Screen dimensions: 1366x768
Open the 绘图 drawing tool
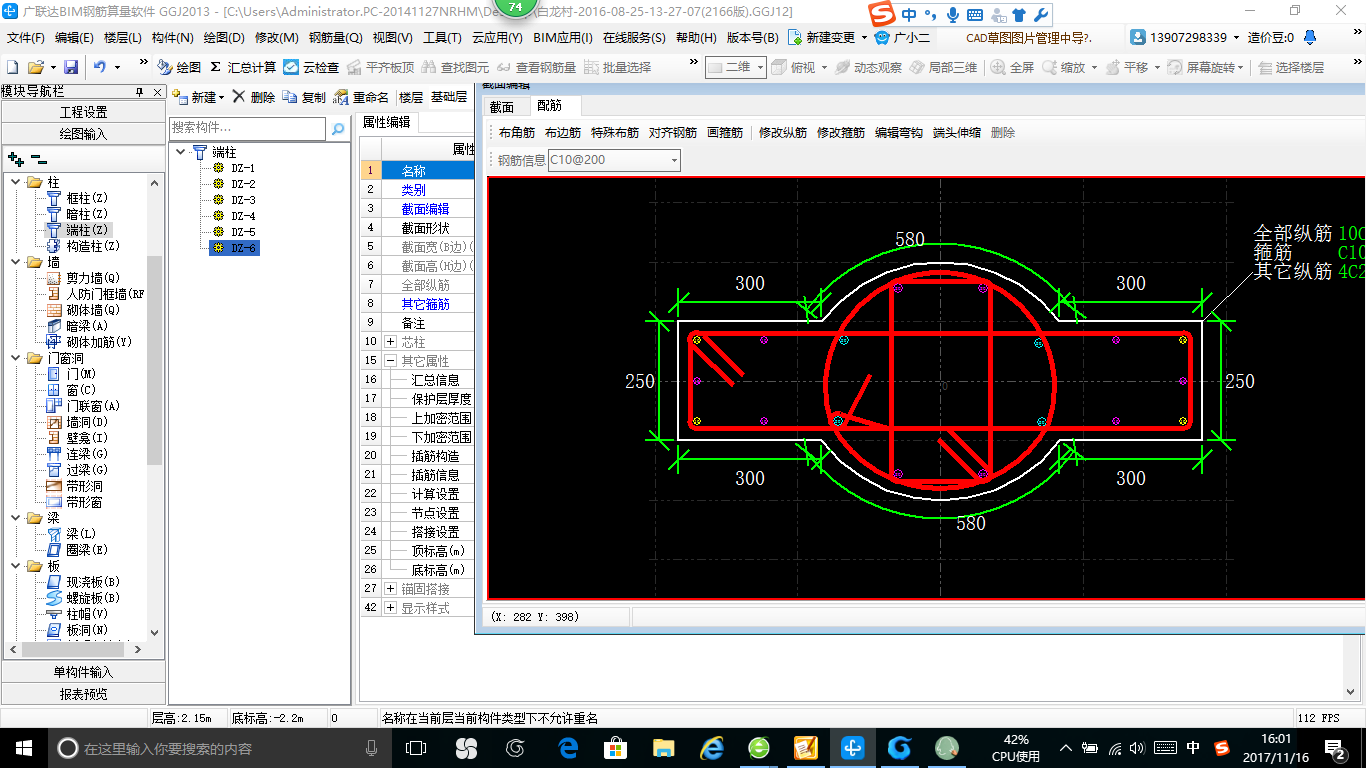[x=179, y=67]
